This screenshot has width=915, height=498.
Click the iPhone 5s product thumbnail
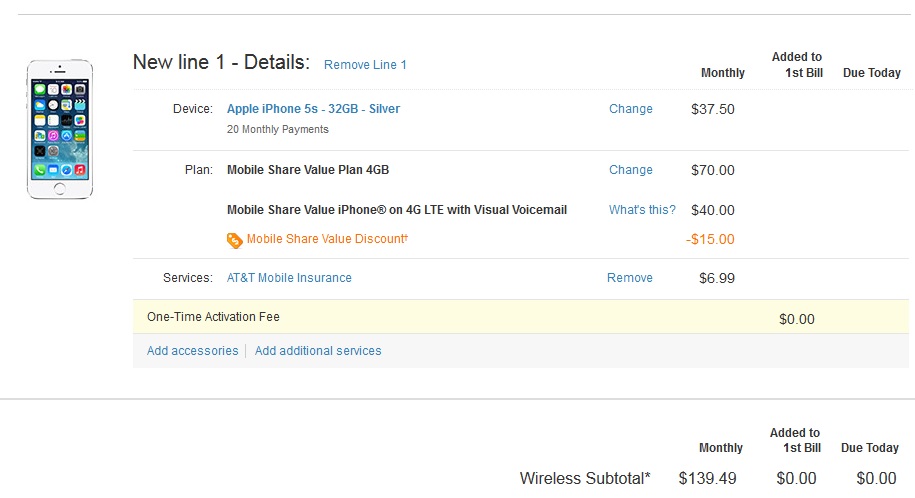(x=60, y=129)
